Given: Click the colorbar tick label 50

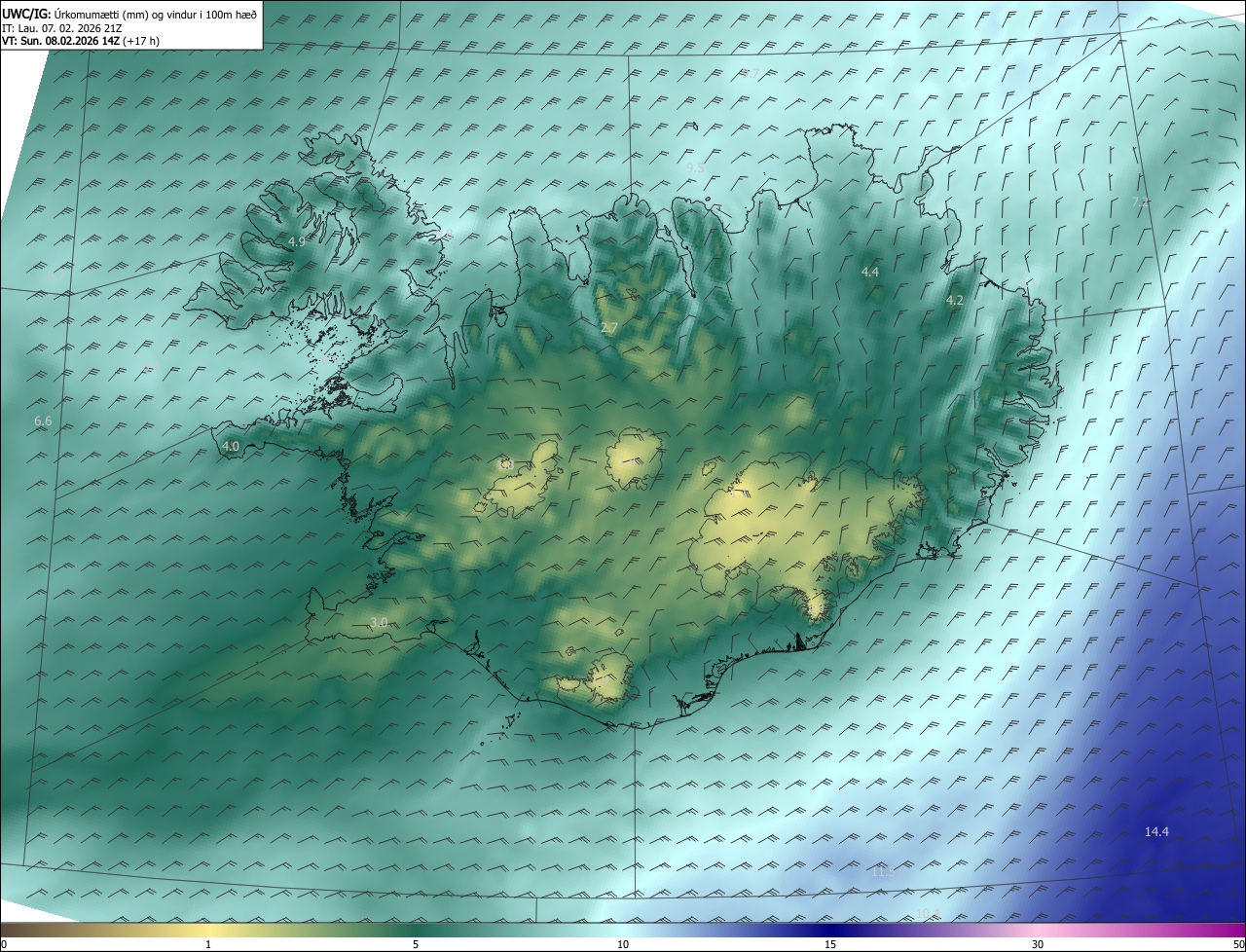Looking at the screenshot, I should (1238, 944).
